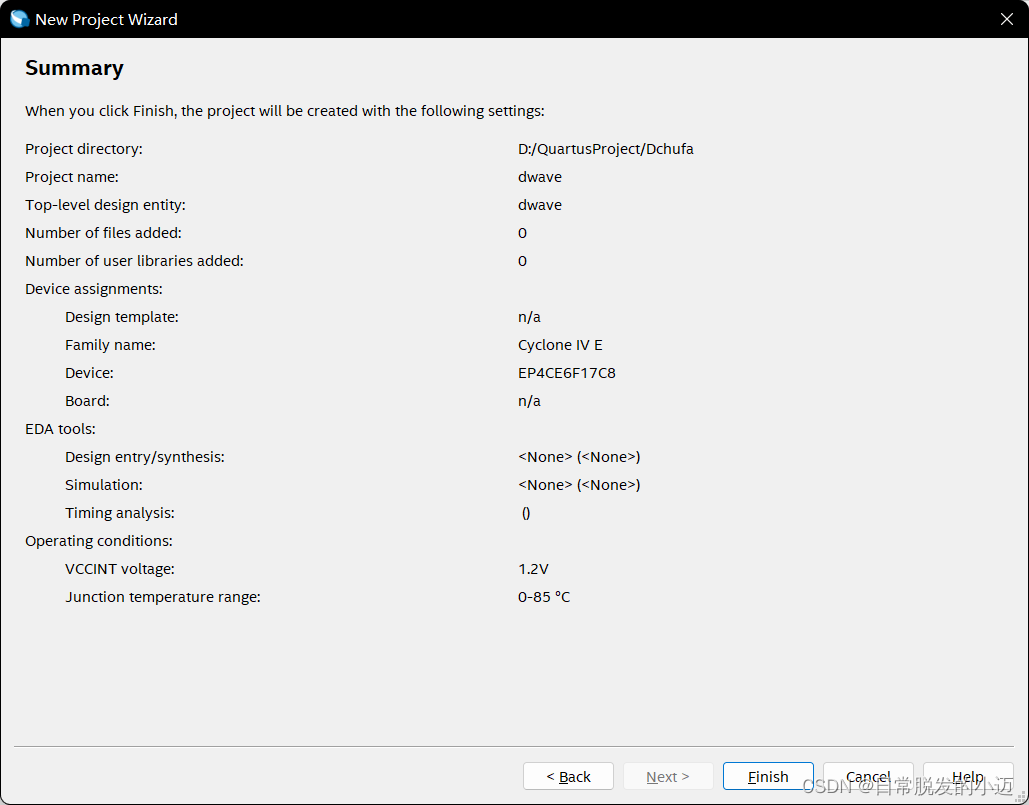Close the New Project Wizard window
Screen dimensions: 1029x805
[x=1007, y=19]
